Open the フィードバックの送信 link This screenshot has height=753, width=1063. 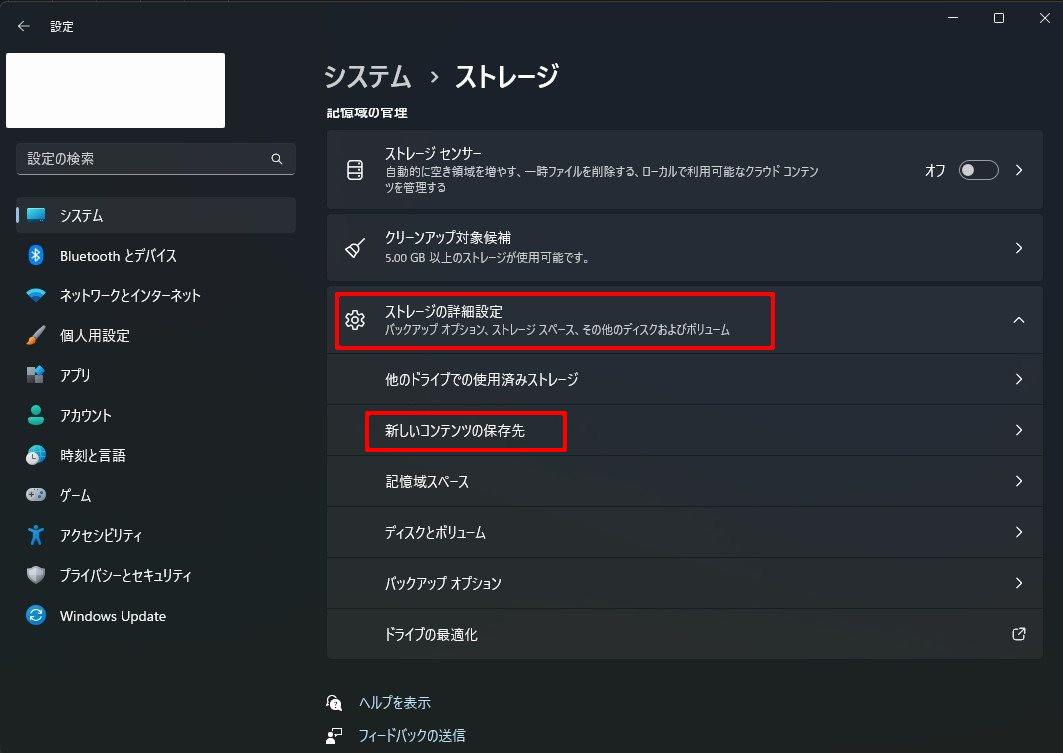(x=411, y=736)
